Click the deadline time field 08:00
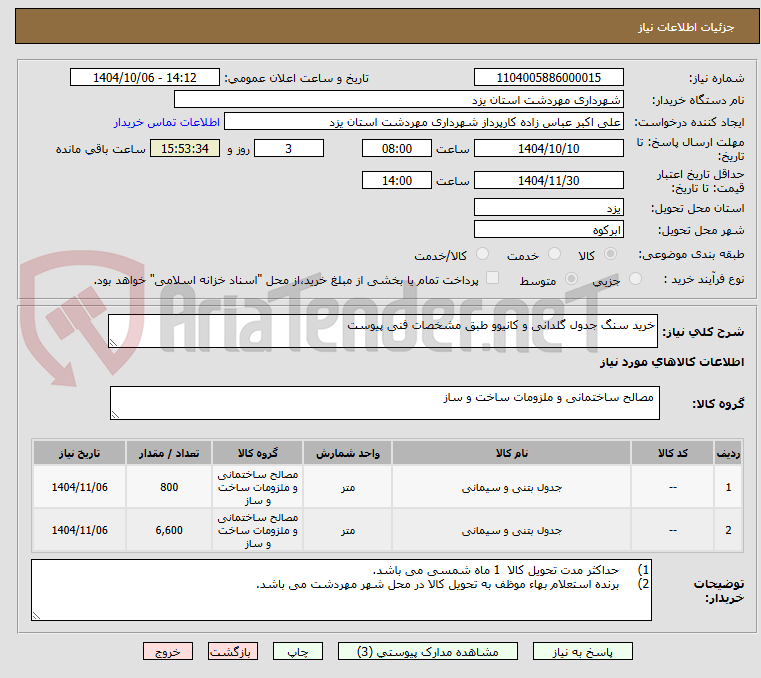This screenshot has height=678, width=761. 397,149
